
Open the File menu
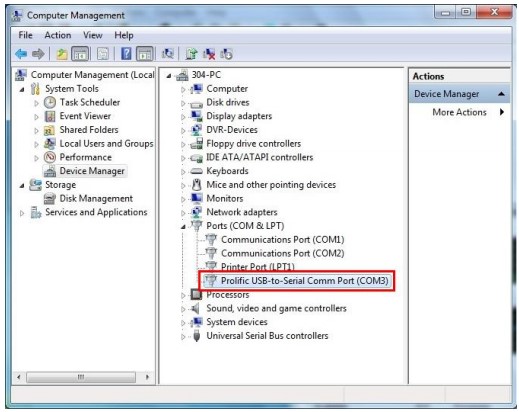(x=25, y=35)
